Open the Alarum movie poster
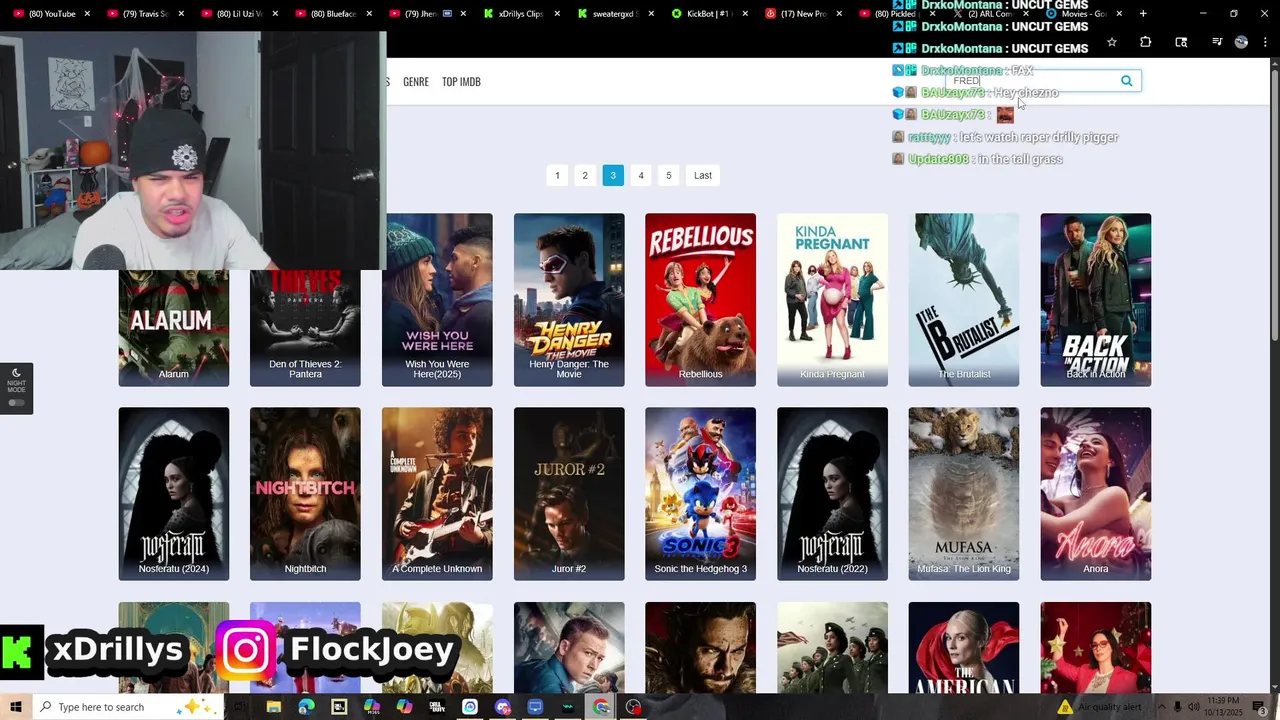This screenshot has height=720, width=1280. point(174,328)
